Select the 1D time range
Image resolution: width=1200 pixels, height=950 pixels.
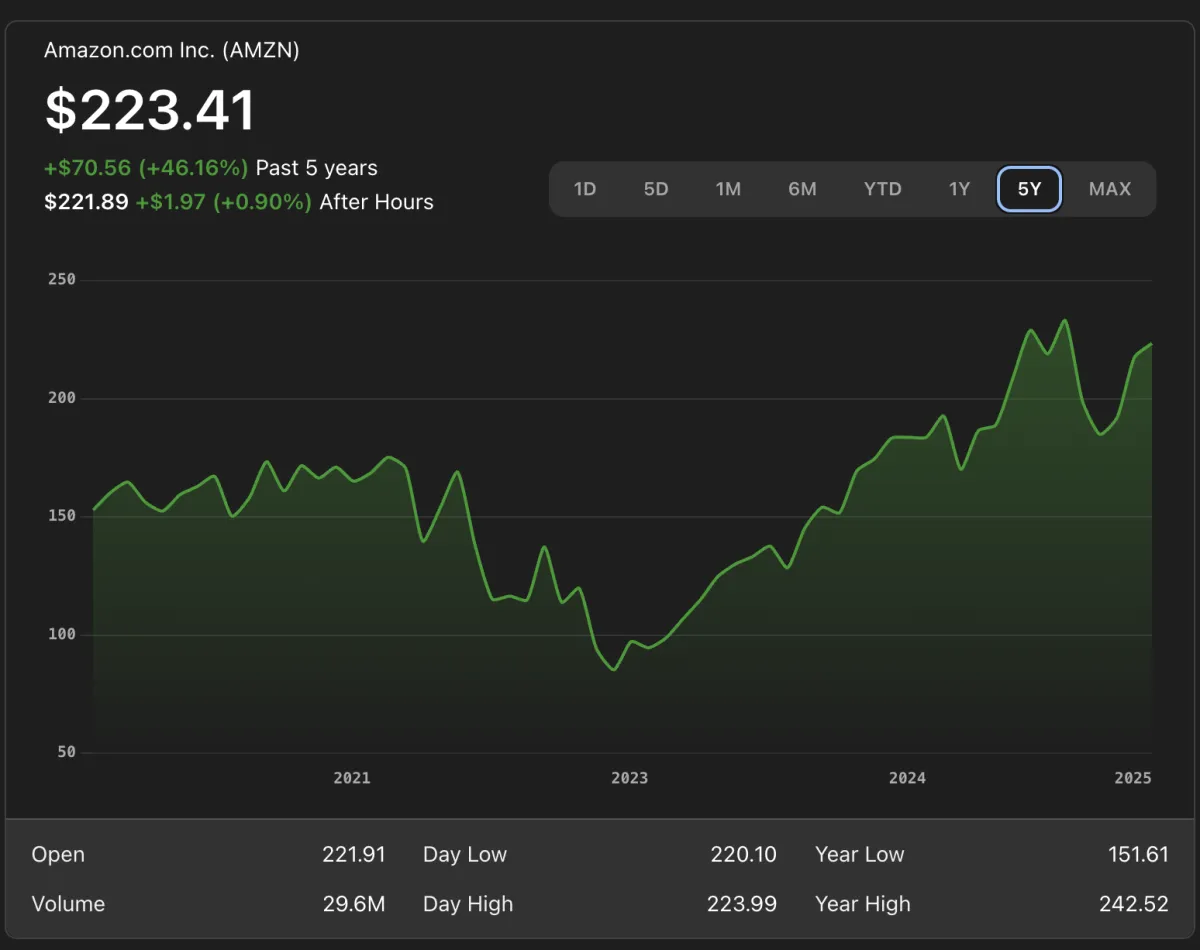(585, 189)
